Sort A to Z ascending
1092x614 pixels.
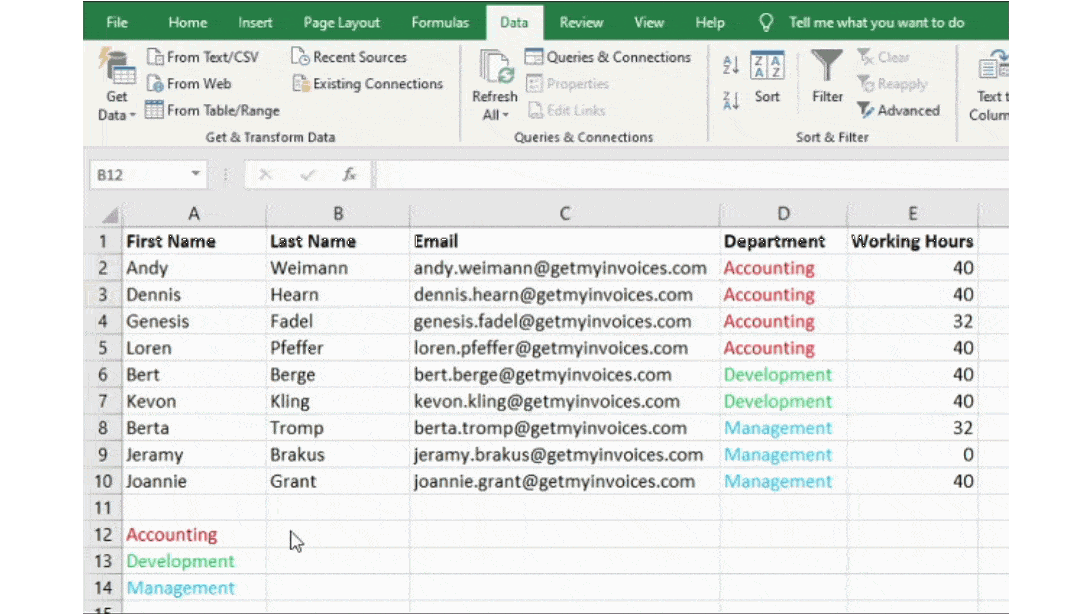[x=731, y=66]
